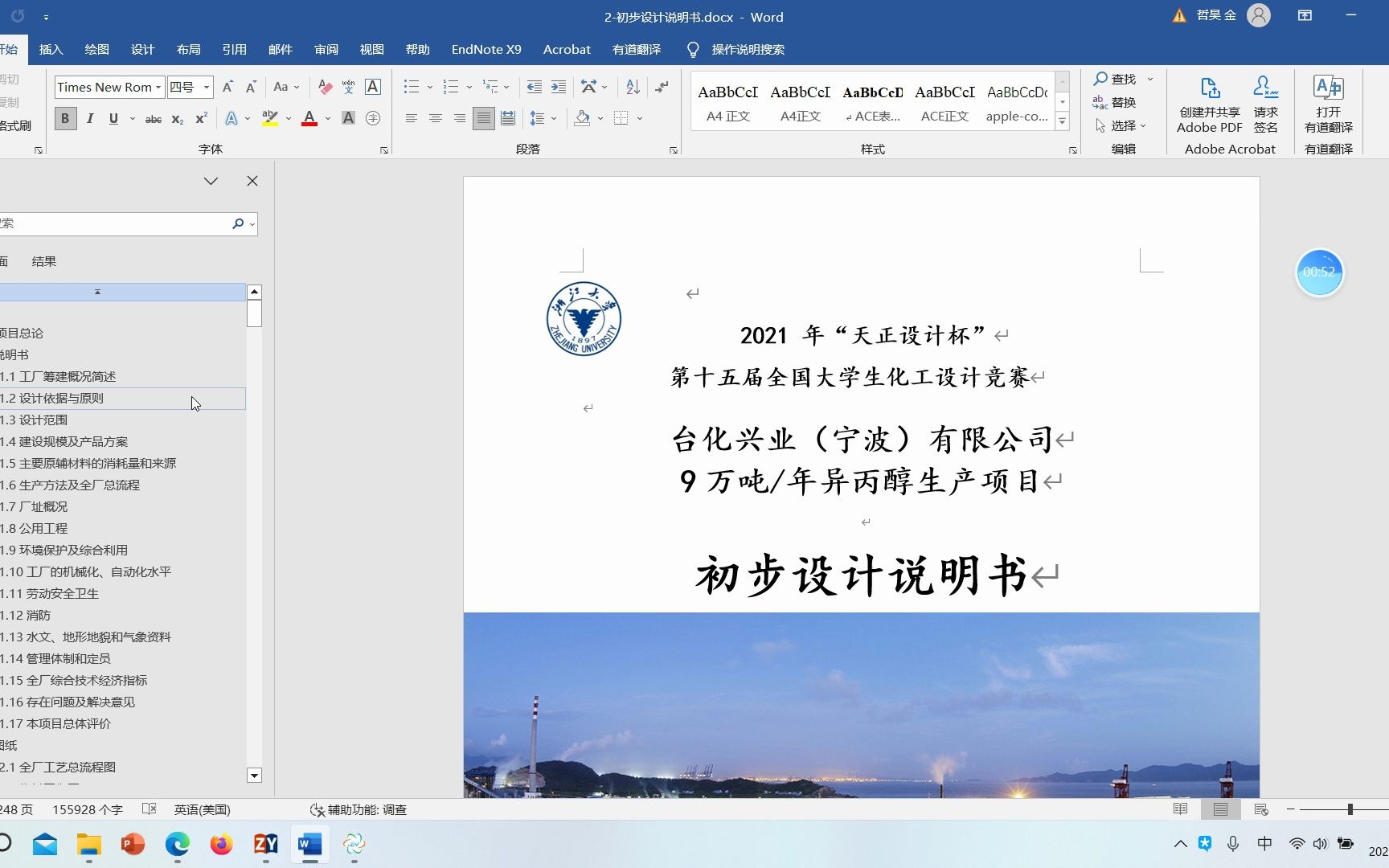Open phonetic guide tool
Image resolution: width=1389 pixels, height=868 pixels.
point(348,87)
